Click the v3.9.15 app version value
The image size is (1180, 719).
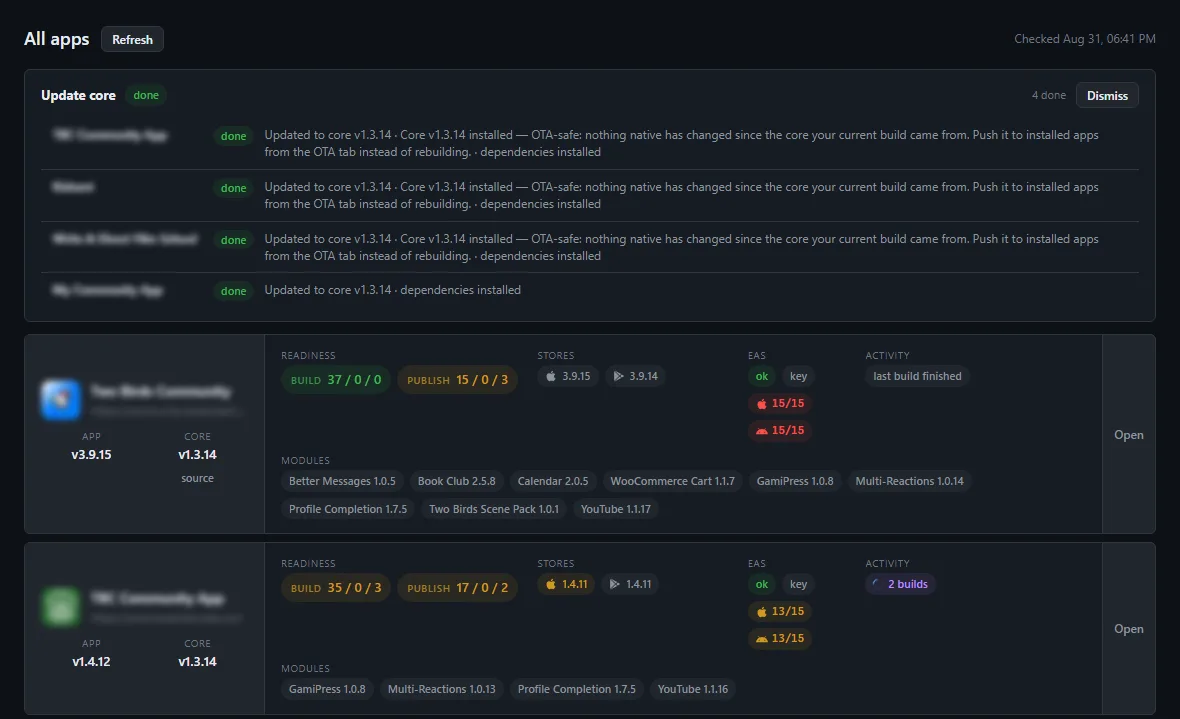click(x=91, y=455)
